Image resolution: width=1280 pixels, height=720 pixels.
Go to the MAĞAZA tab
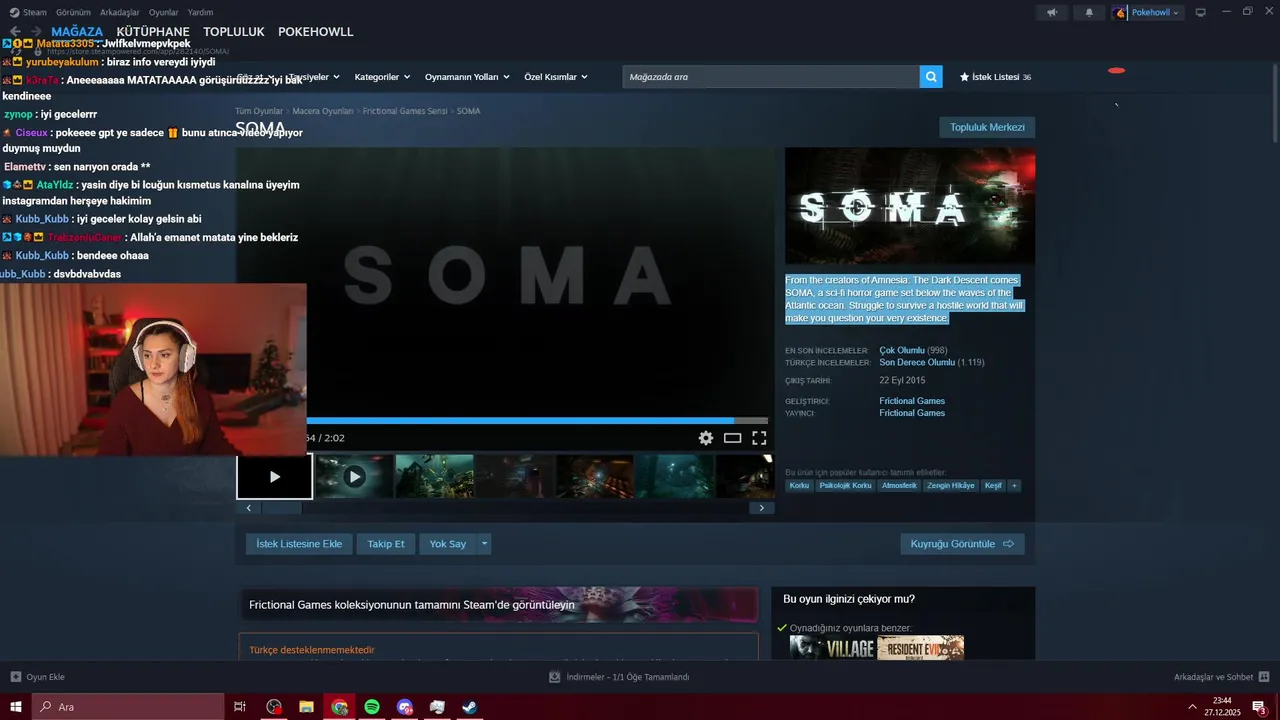click(77, 32)
